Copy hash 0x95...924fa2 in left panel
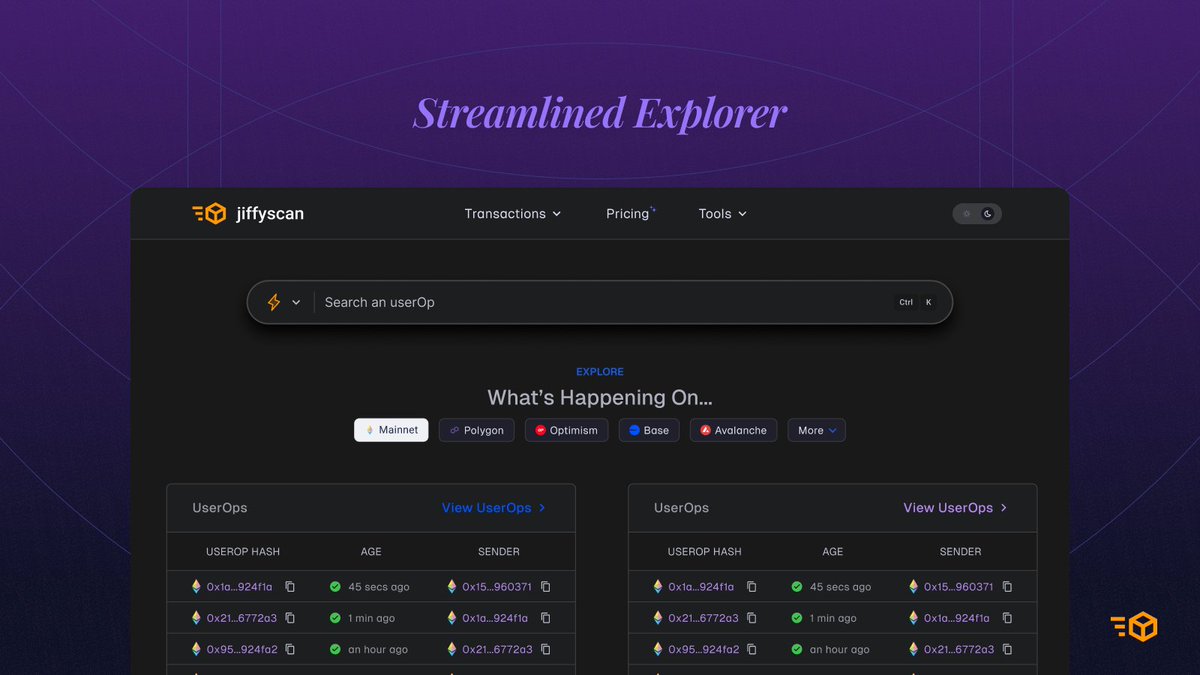 pos(290,649)
